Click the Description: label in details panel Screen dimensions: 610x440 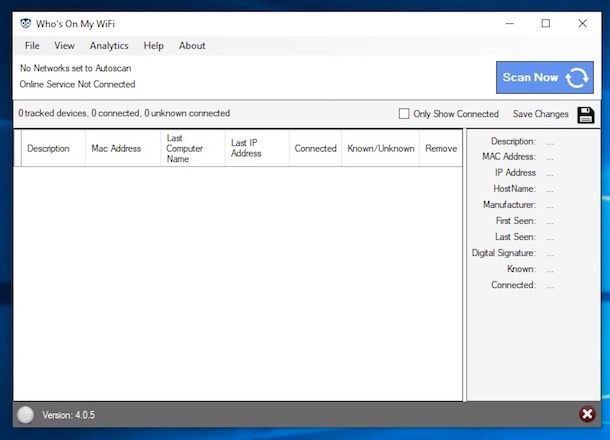pyautogui.click(x=514, y=141)
